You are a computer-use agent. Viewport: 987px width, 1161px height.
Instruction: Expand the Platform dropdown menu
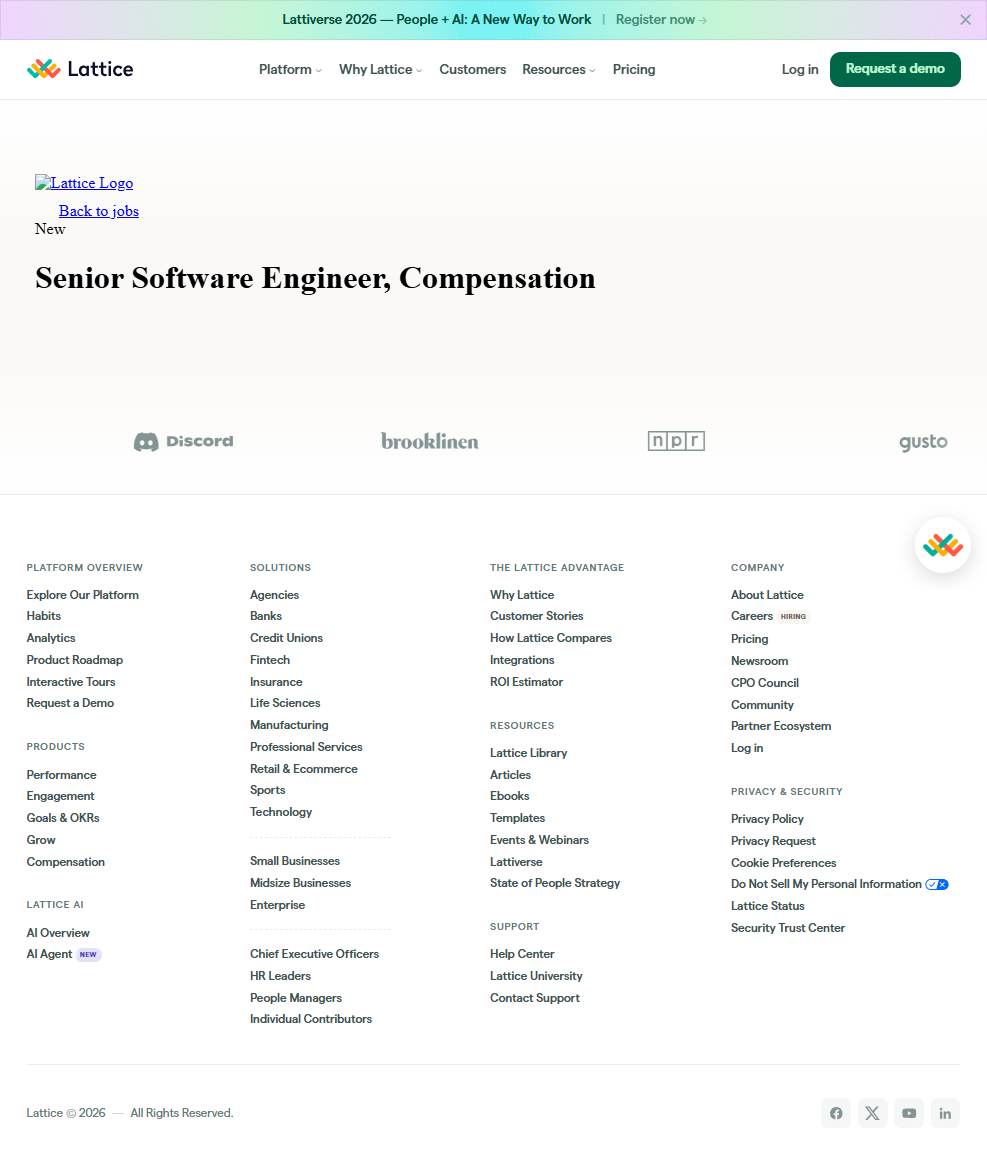coord(290,69)
